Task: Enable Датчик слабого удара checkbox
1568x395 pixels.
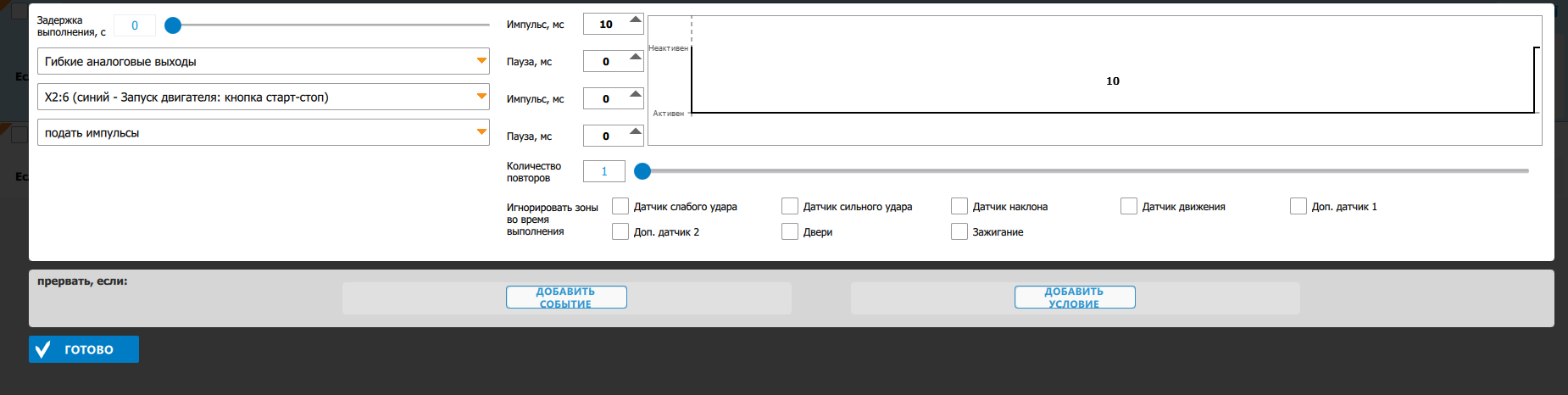Action: coord(620,206)
